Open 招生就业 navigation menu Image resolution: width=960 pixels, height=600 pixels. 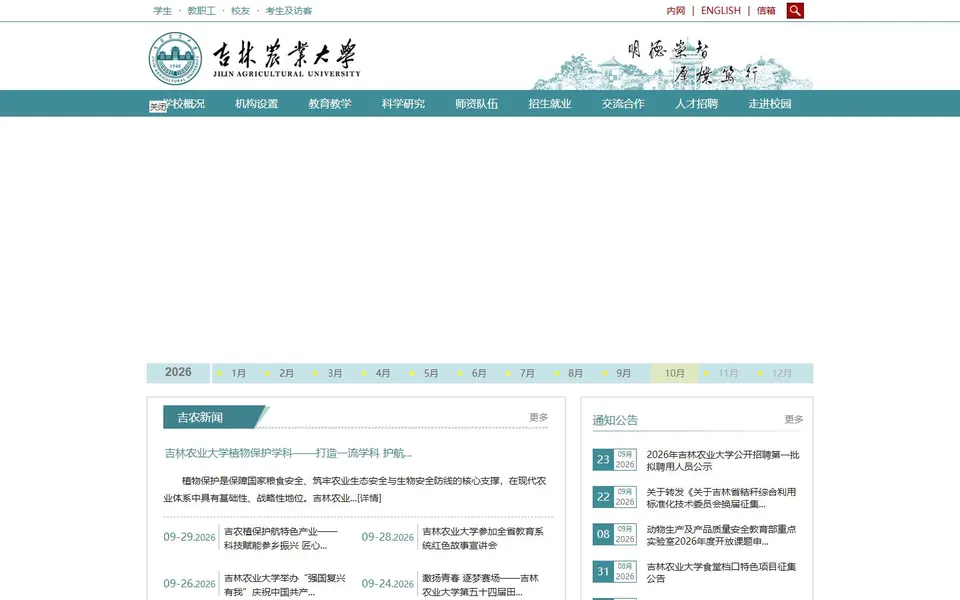(550, 103)
